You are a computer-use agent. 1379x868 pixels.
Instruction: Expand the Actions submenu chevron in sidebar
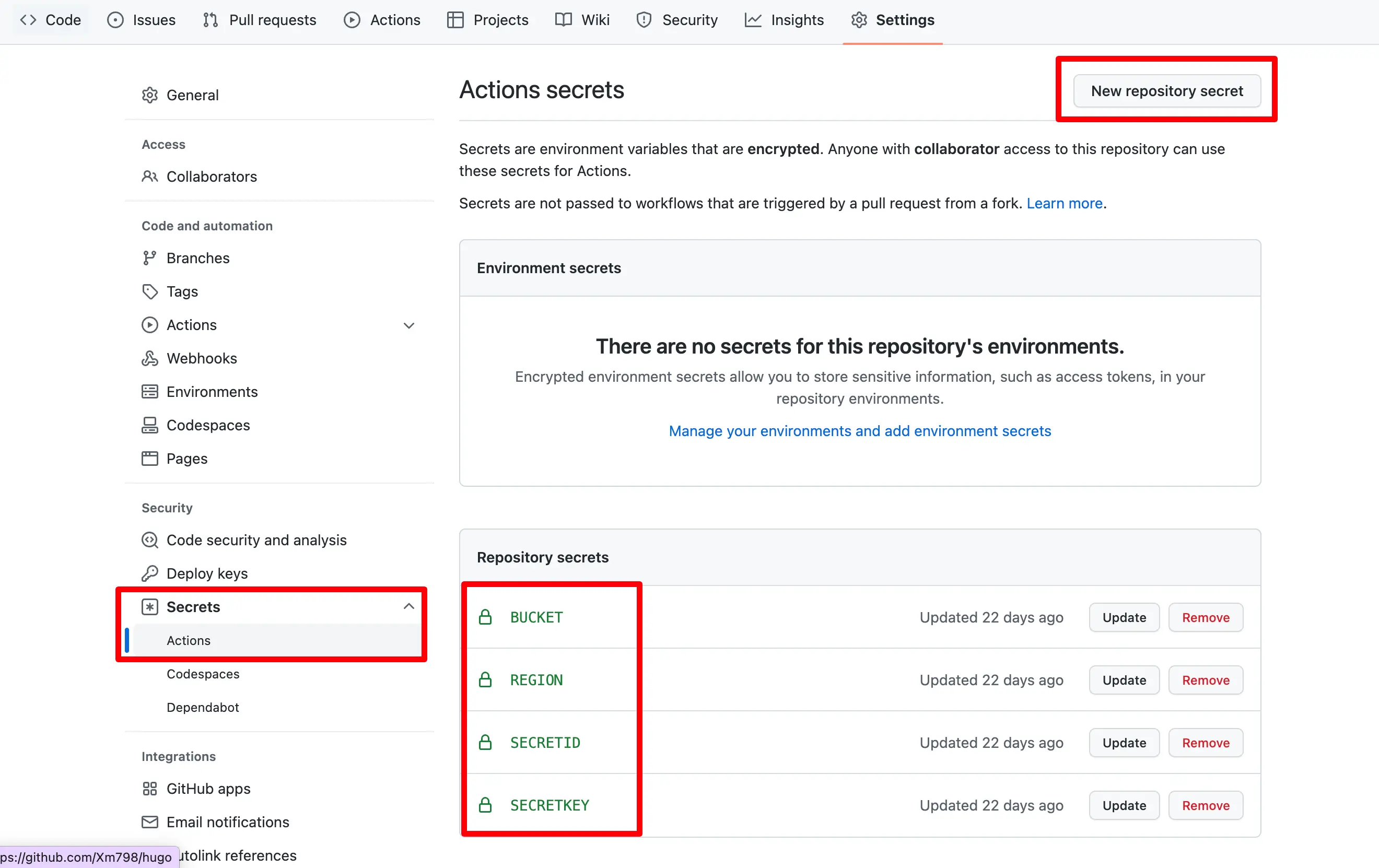[408, 325]
